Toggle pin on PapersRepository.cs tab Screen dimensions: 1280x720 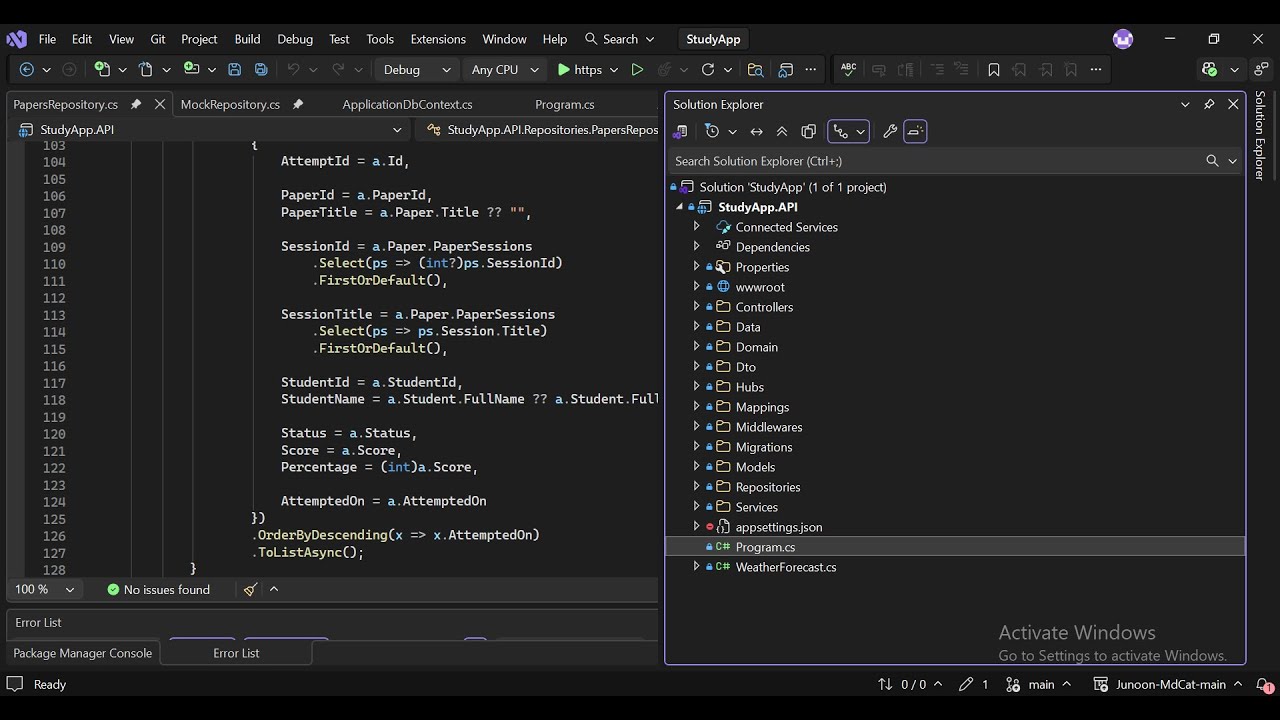click(136, 104)
